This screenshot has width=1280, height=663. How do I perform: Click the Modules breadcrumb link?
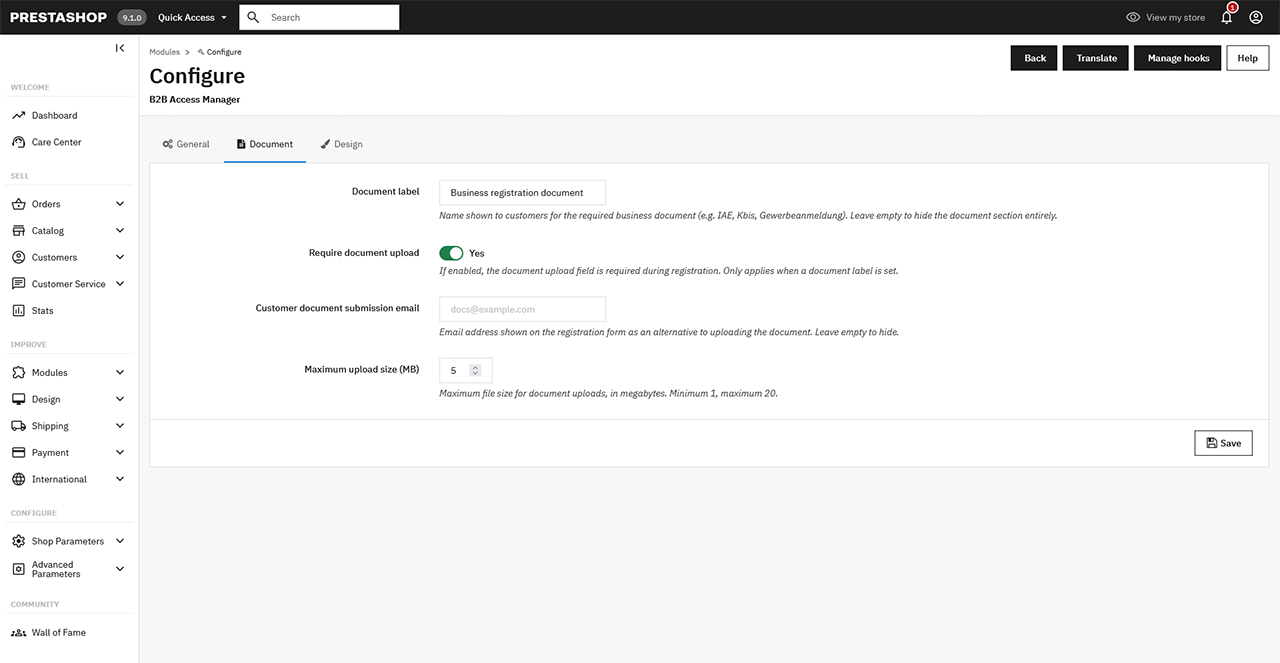pyautogui.click(x=163, y=51)
